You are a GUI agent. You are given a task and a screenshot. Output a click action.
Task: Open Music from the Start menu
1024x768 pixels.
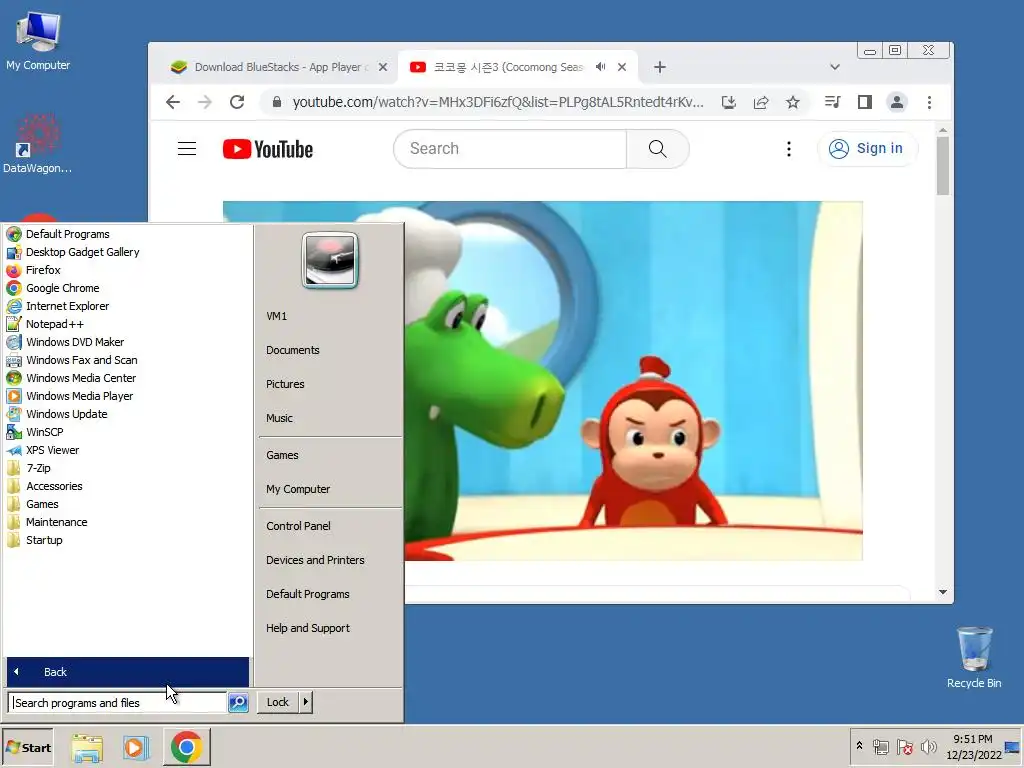(280, 418)
